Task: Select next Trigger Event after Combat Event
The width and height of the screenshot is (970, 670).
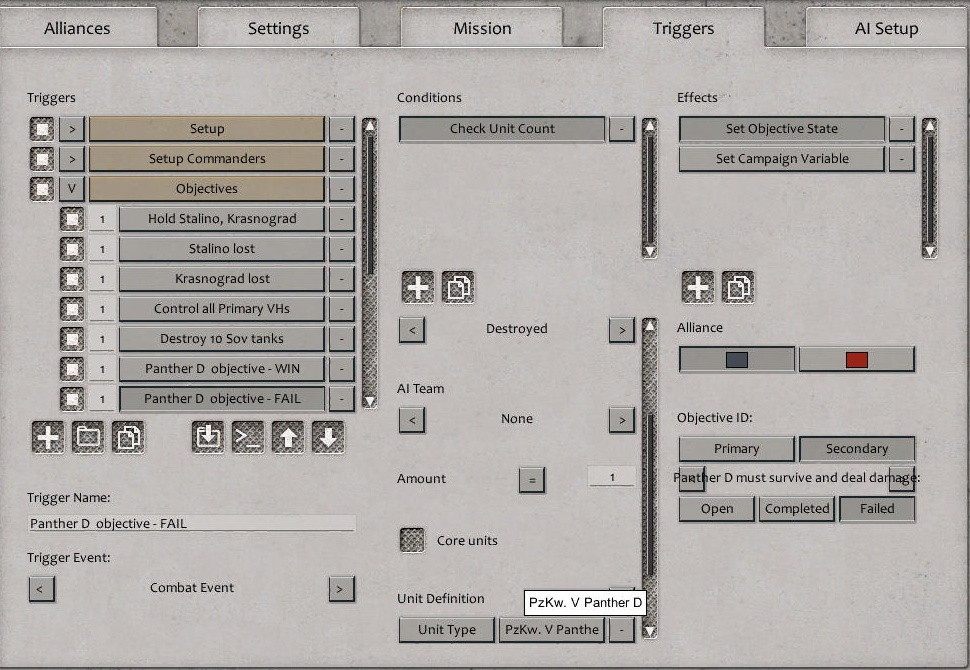Action: [x=341, y=589]
